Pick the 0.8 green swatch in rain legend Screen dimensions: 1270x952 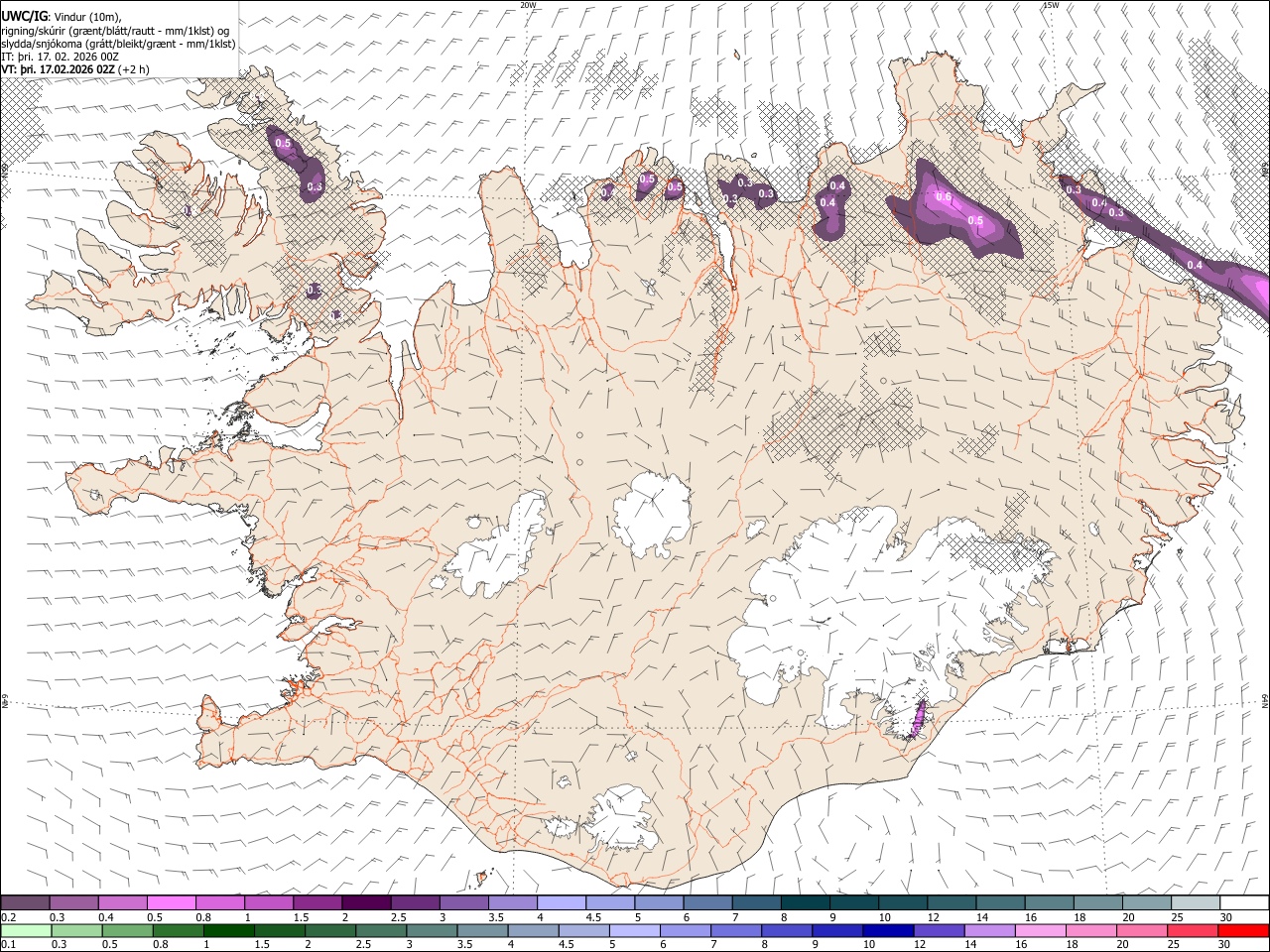178,930
